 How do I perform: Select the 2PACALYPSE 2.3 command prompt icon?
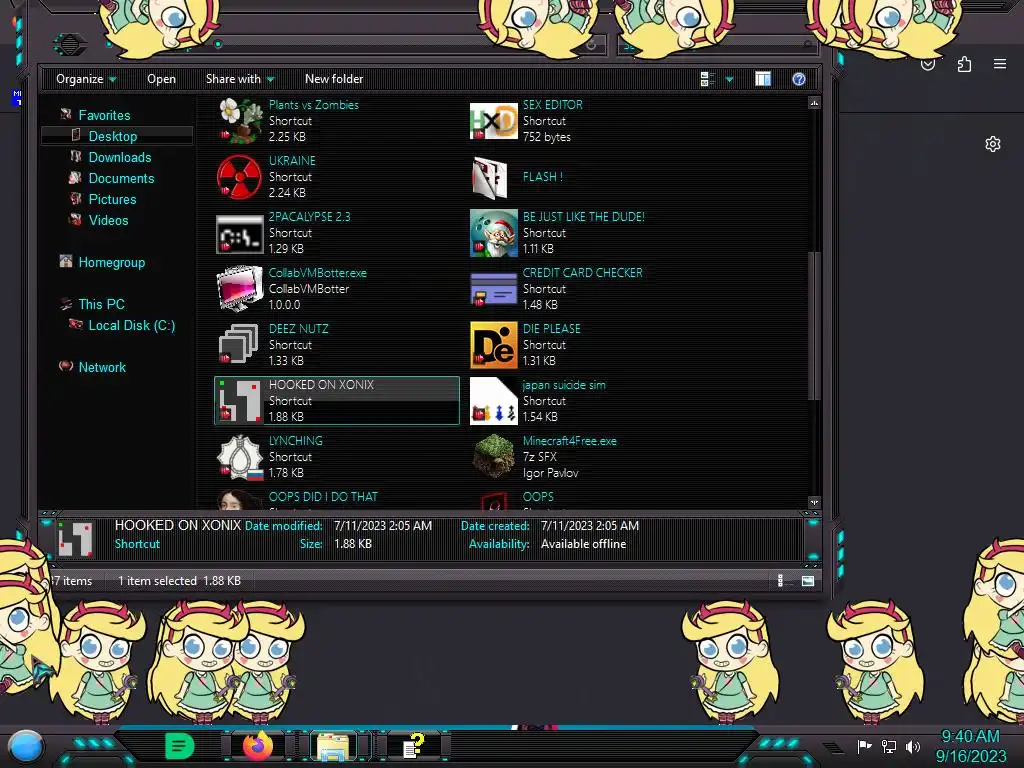click(x=240, y=233)
